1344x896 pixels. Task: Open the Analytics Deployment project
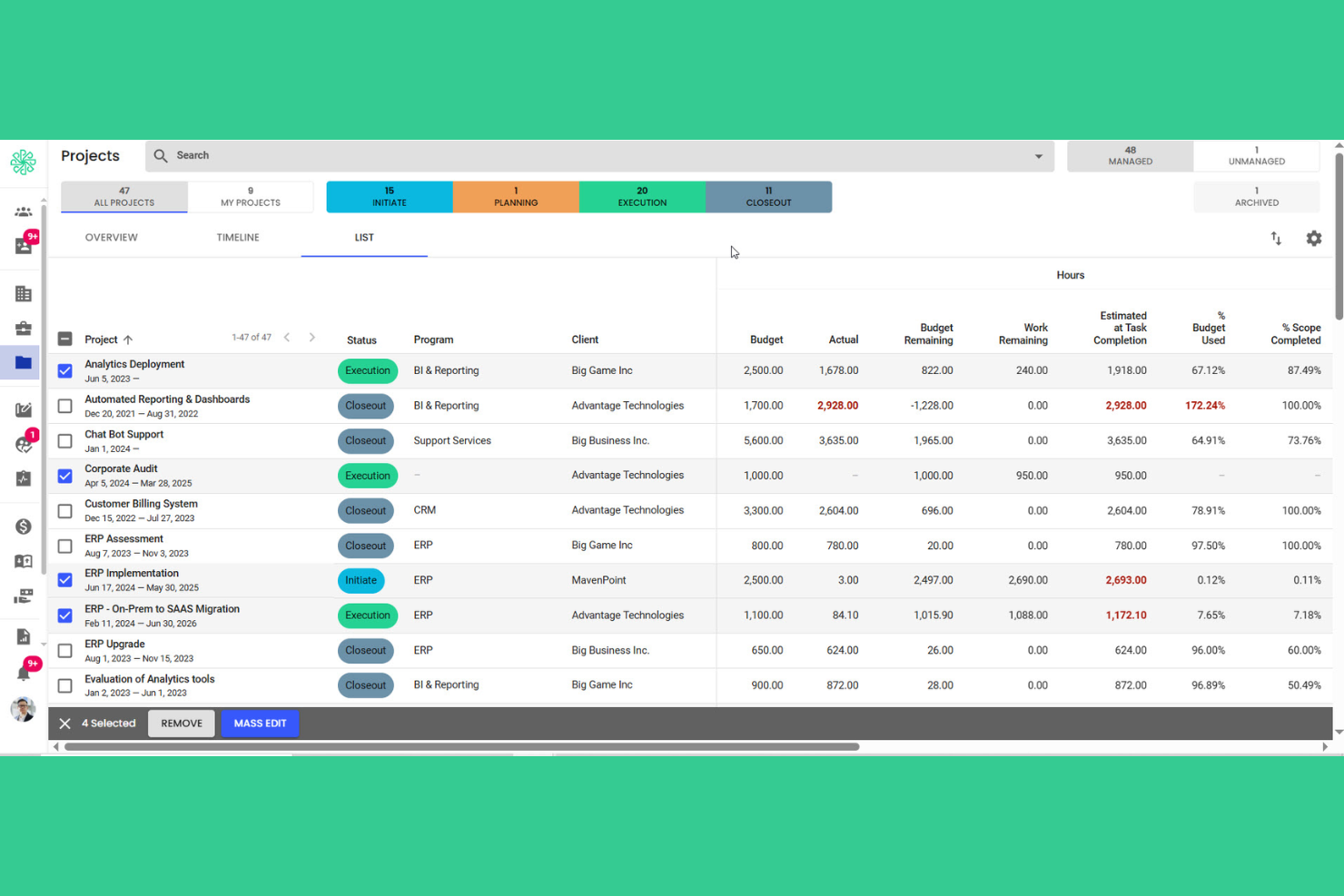click(x=134, y=364)
